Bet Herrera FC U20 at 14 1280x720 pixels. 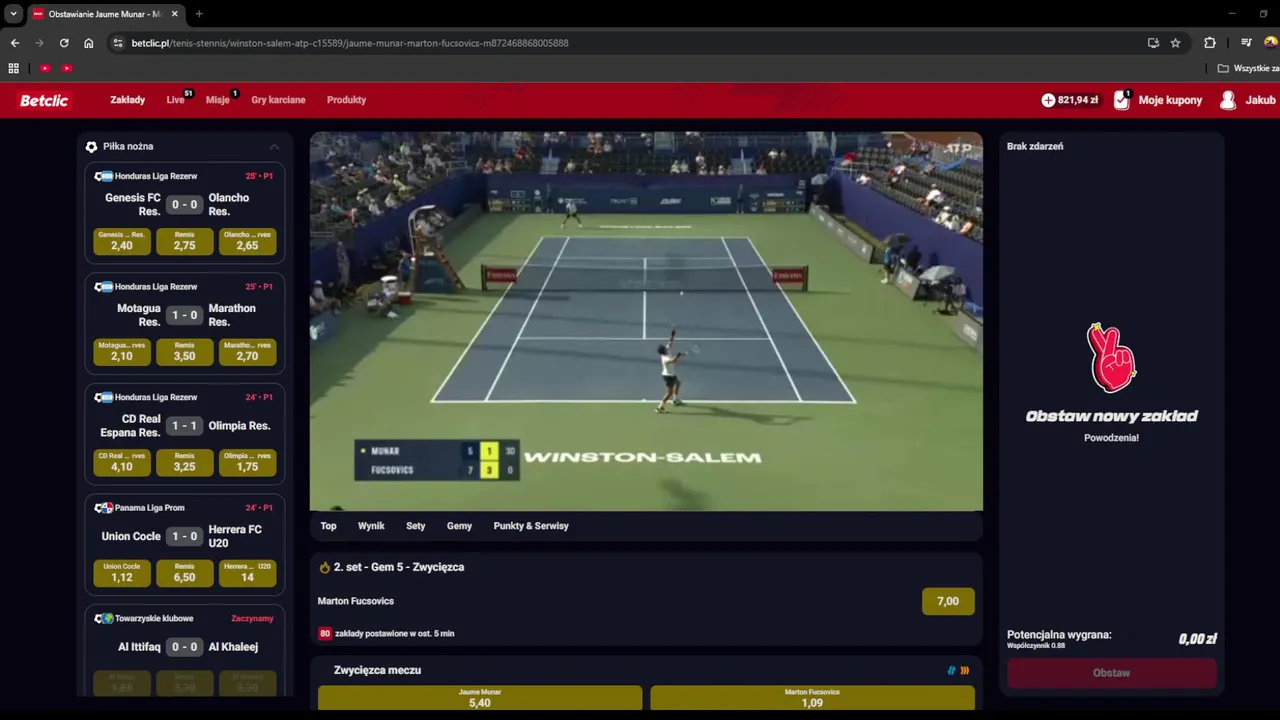[247, 572]
